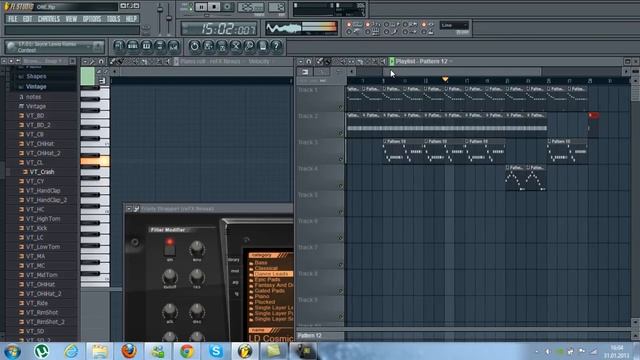Screen dimensions: 640x360
Task: Open Firefox from the taskbar
Action: [129, 351]
